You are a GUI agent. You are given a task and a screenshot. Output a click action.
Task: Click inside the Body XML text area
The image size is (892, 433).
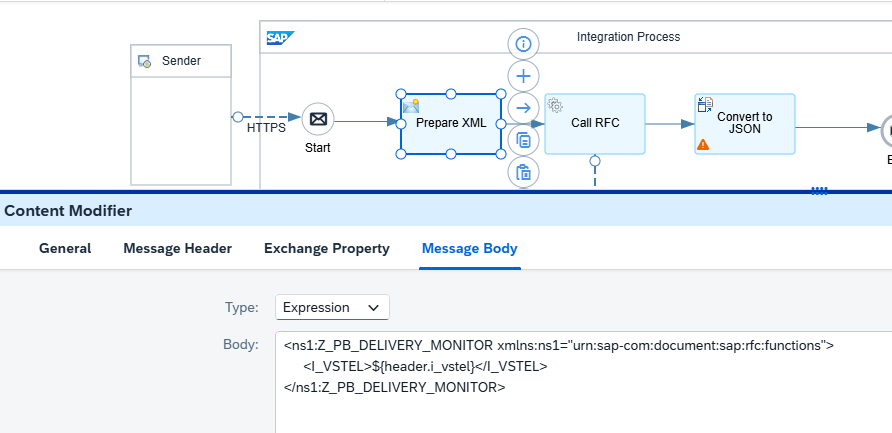tap(584, 382)
